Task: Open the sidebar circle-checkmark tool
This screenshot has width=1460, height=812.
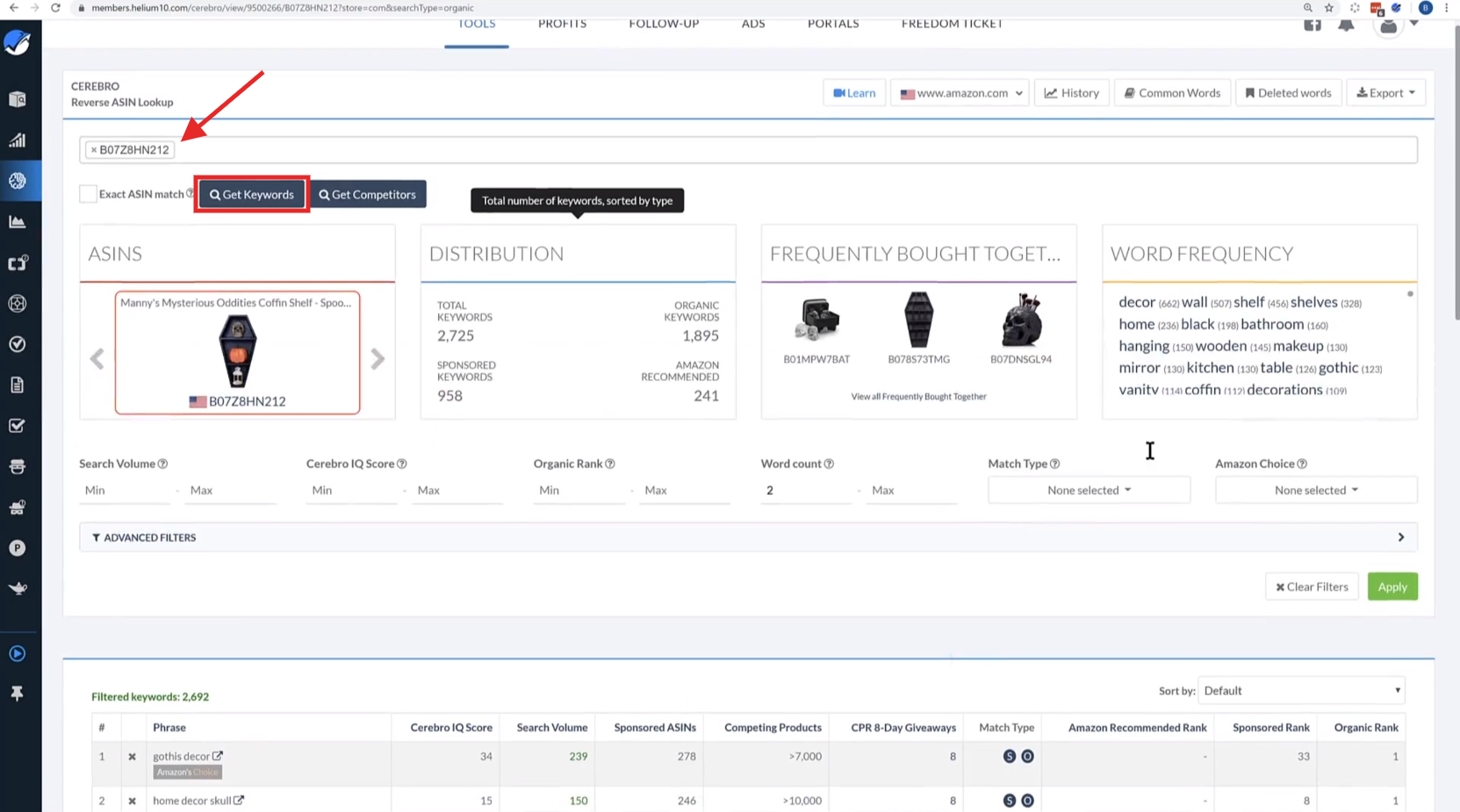Action: tap(18, 344)
